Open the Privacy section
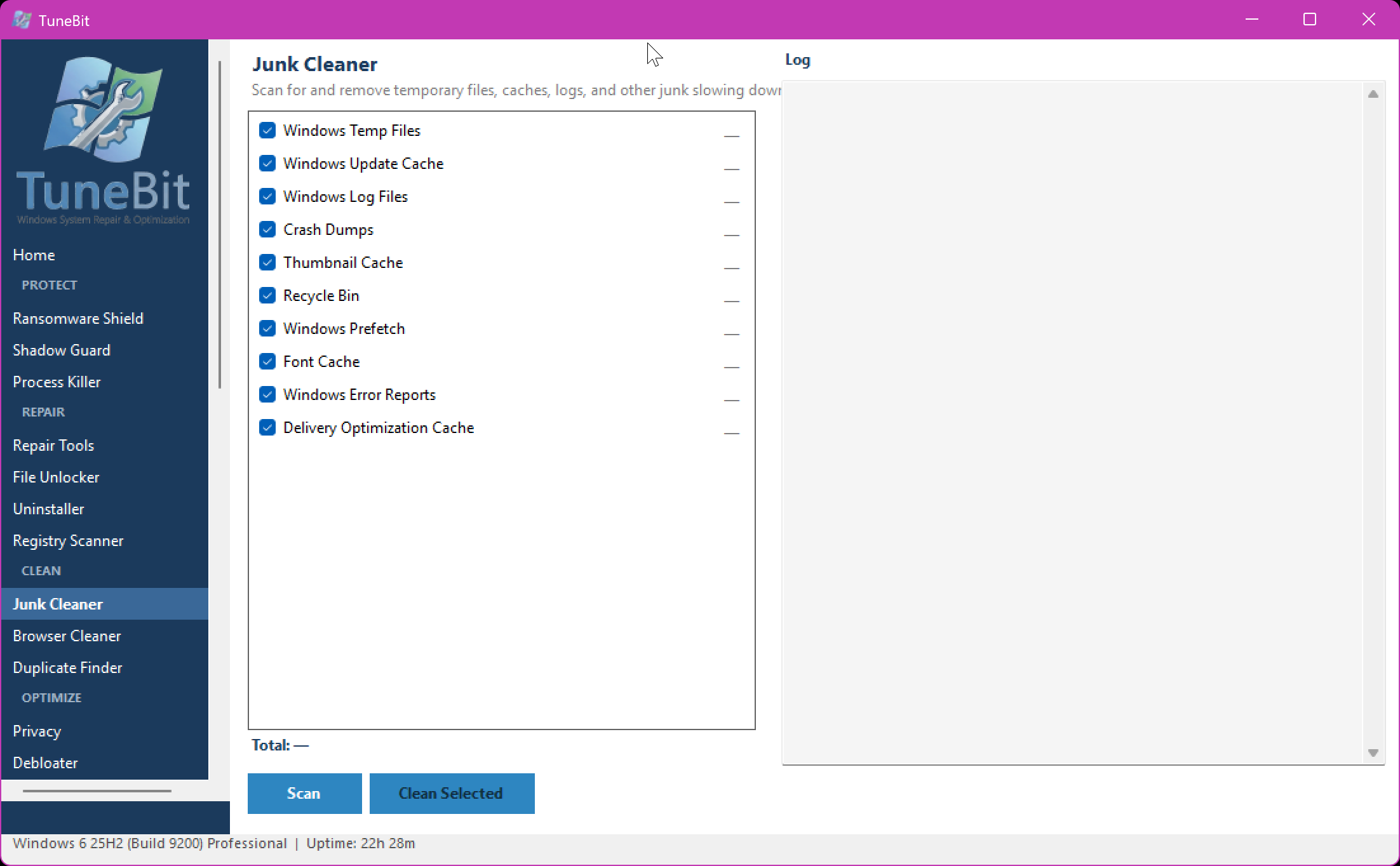 click(x=105, y=731)
